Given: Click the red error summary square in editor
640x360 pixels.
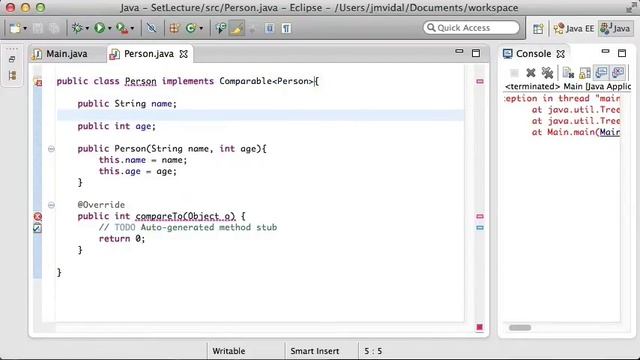Looking at the screenshot, I should pyautogui.click(x=480, y=327).
